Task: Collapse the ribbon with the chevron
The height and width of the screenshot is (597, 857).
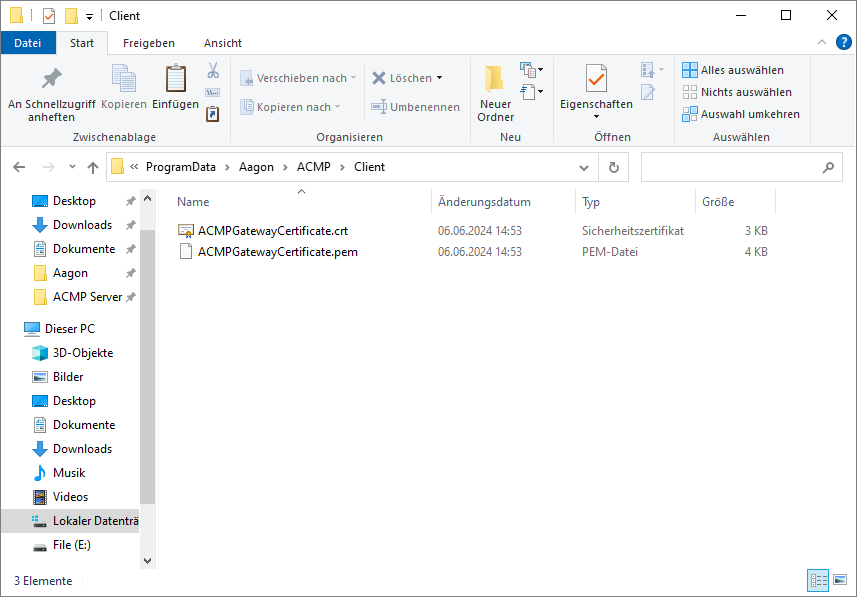Action: tap(821, 43)
